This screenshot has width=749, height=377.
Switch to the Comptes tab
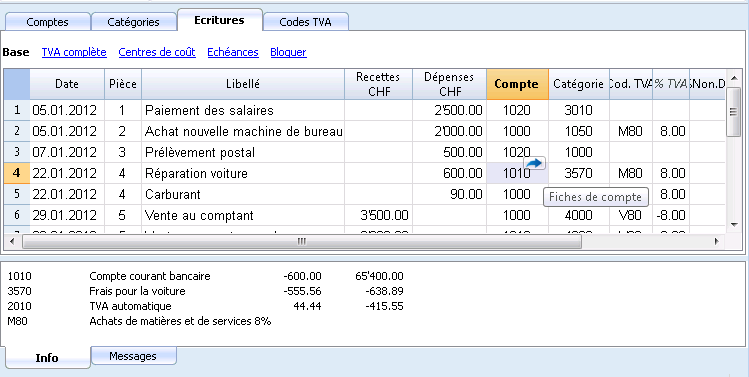pyautogui.click(x=47, y=22)
